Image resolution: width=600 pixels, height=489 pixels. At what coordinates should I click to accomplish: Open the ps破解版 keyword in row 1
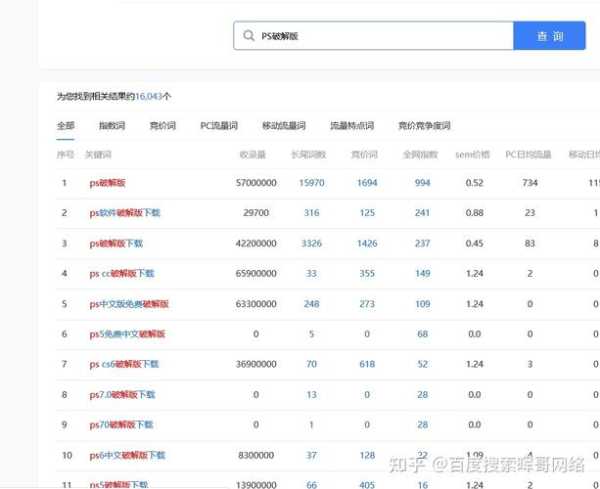point(108,183)
